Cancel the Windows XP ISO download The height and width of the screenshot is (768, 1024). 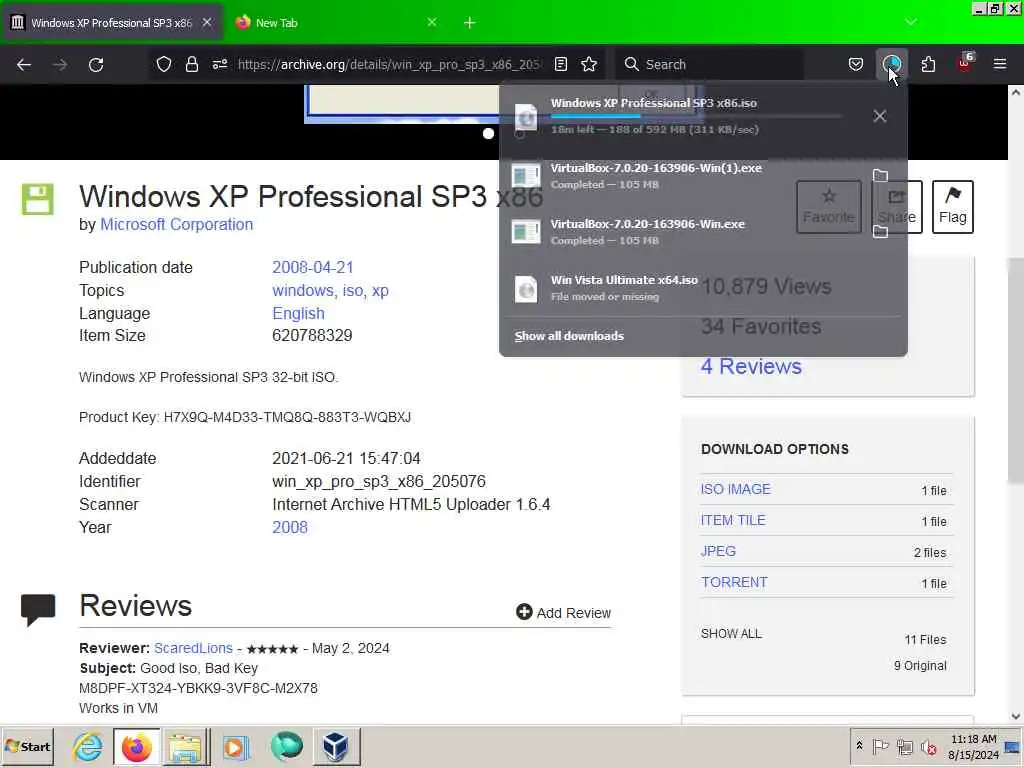(880, 116)
